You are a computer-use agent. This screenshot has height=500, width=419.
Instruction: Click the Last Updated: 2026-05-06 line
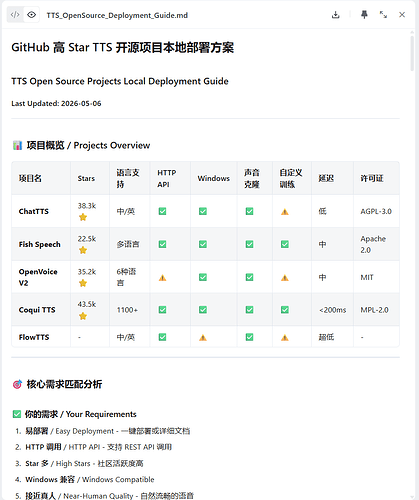pyautogui.click(x=56, y=104)
